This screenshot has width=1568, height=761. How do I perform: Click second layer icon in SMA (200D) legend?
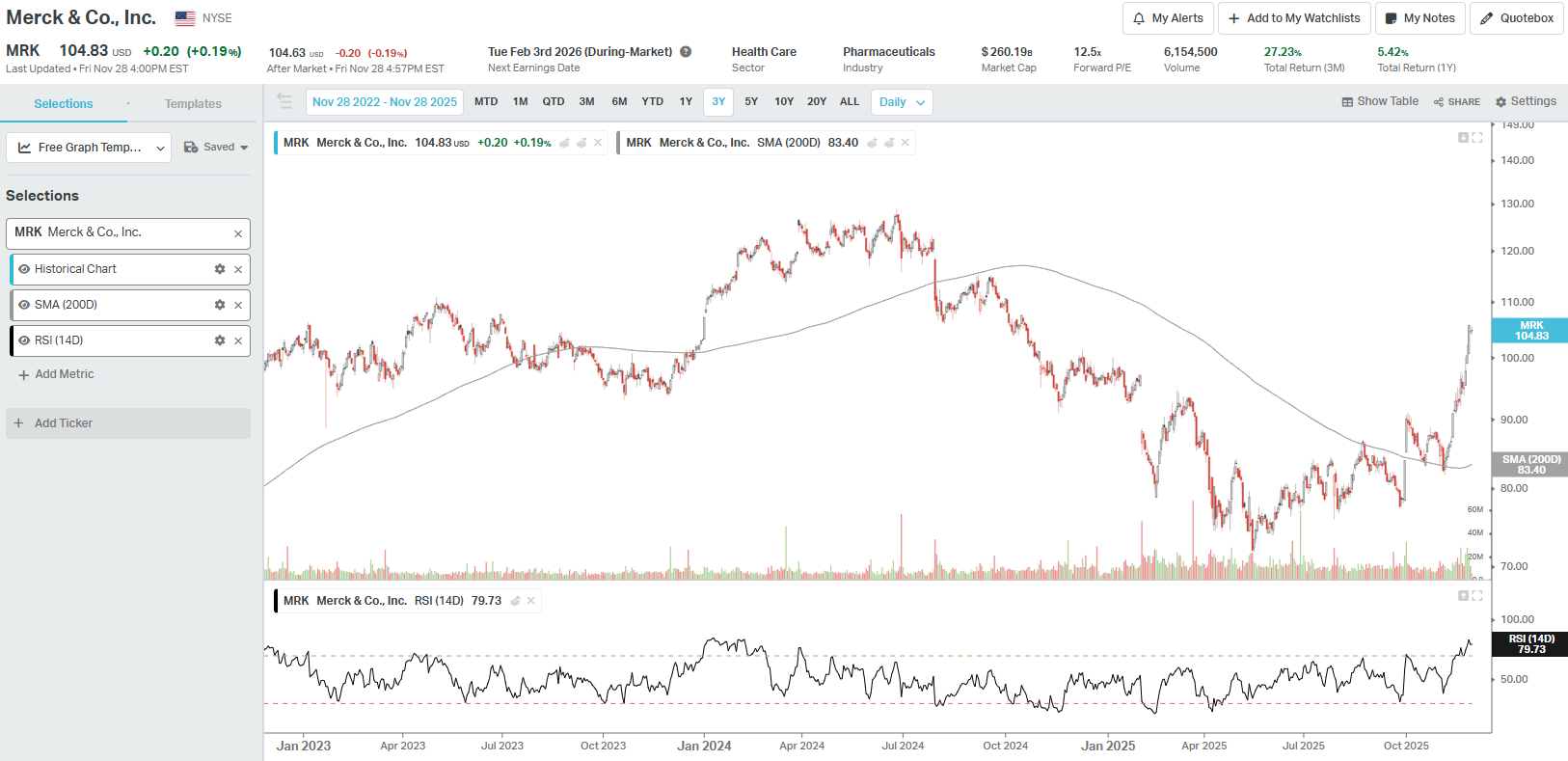point(889,143)
